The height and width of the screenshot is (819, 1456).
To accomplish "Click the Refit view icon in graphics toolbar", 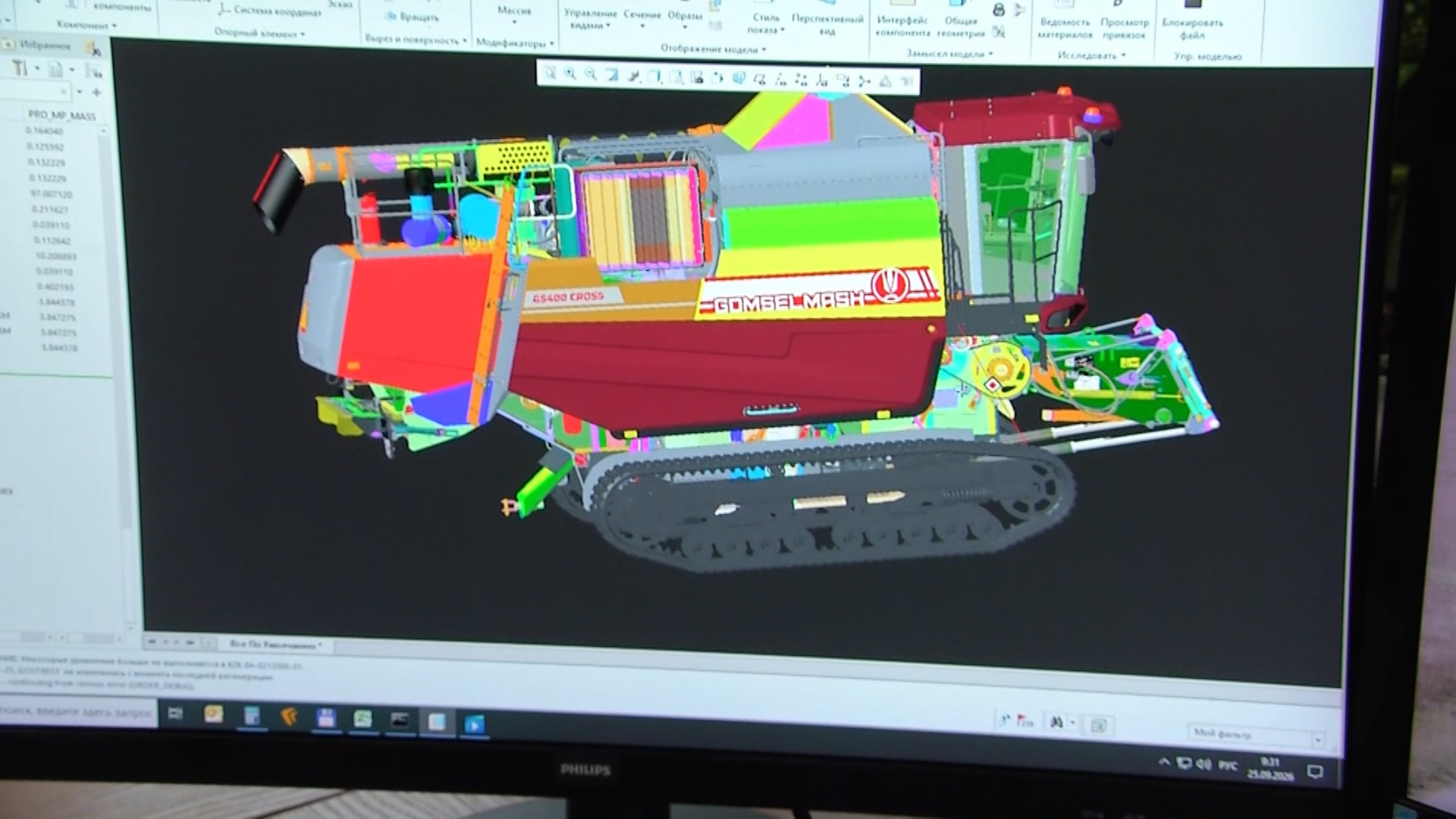I will click(x=550, y=74).
